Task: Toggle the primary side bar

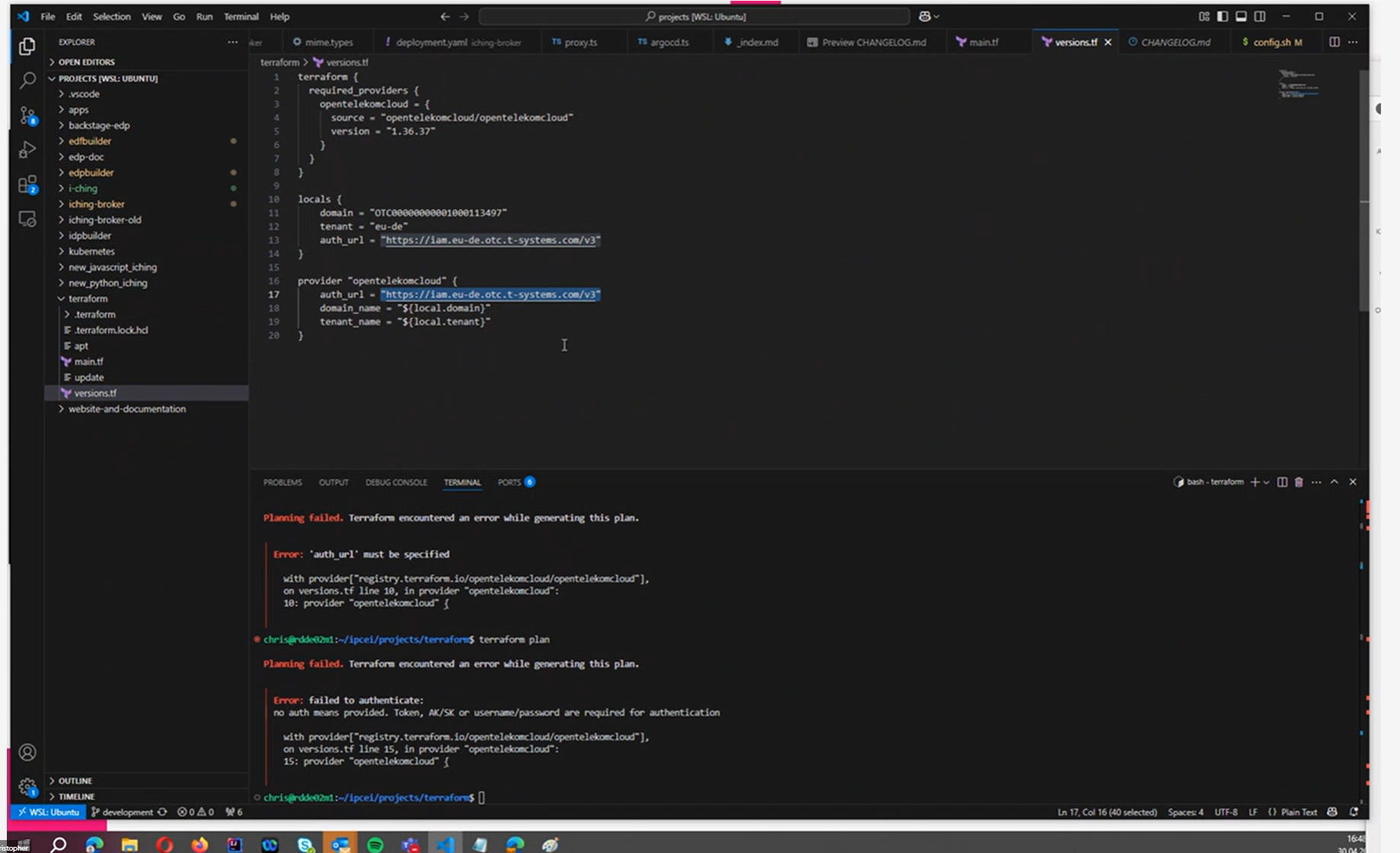Action: click(x=1223, y=16)
